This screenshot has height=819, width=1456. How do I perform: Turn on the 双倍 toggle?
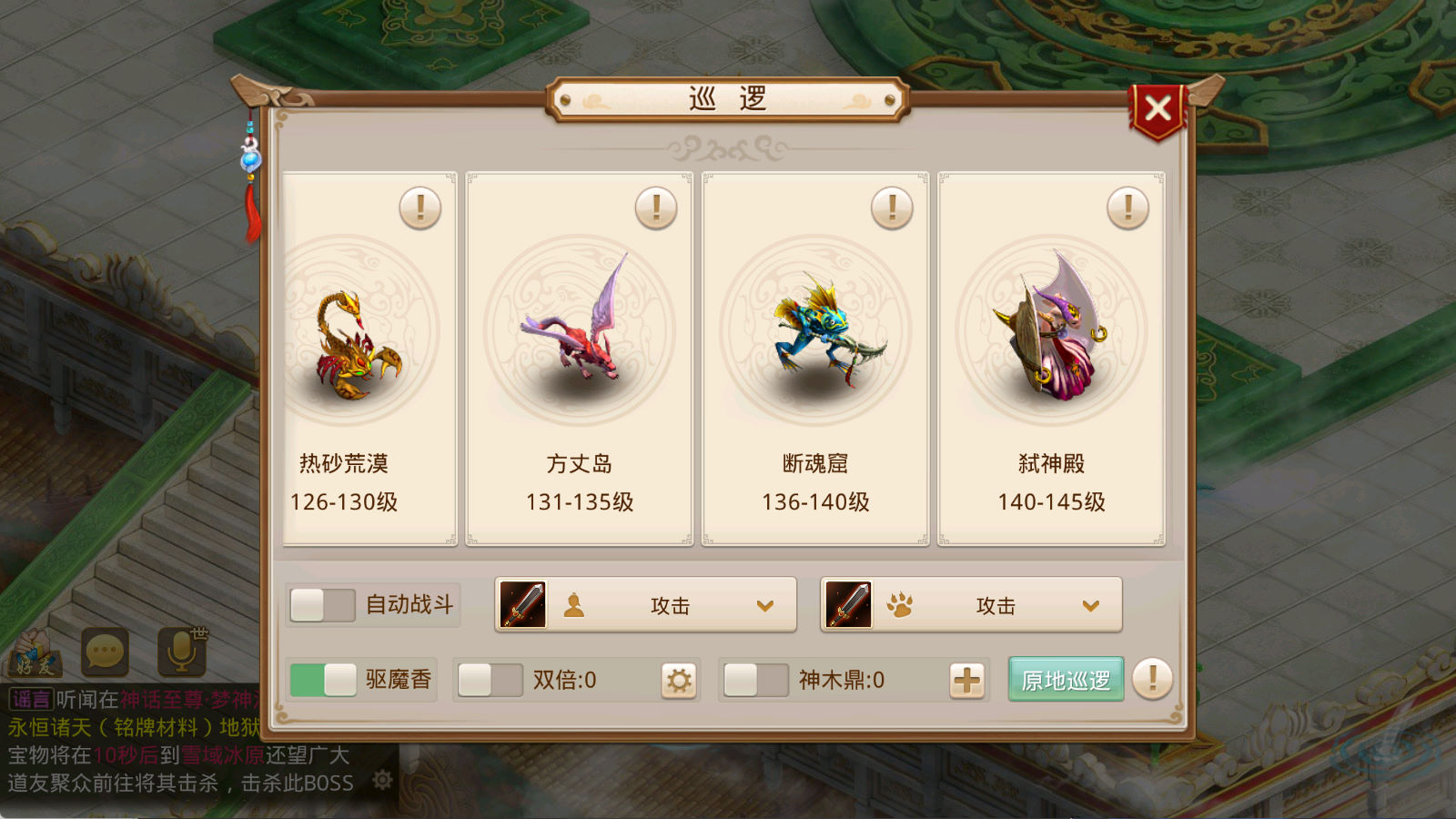tap(490, 680)
